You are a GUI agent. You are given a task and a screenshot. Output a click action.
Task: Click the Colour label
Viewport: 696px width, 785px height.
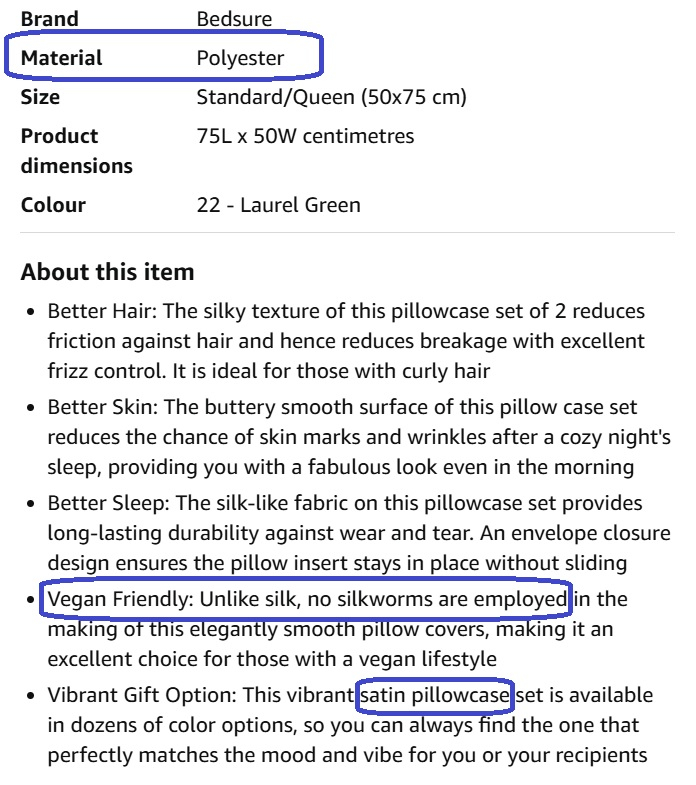pos(53,205)
